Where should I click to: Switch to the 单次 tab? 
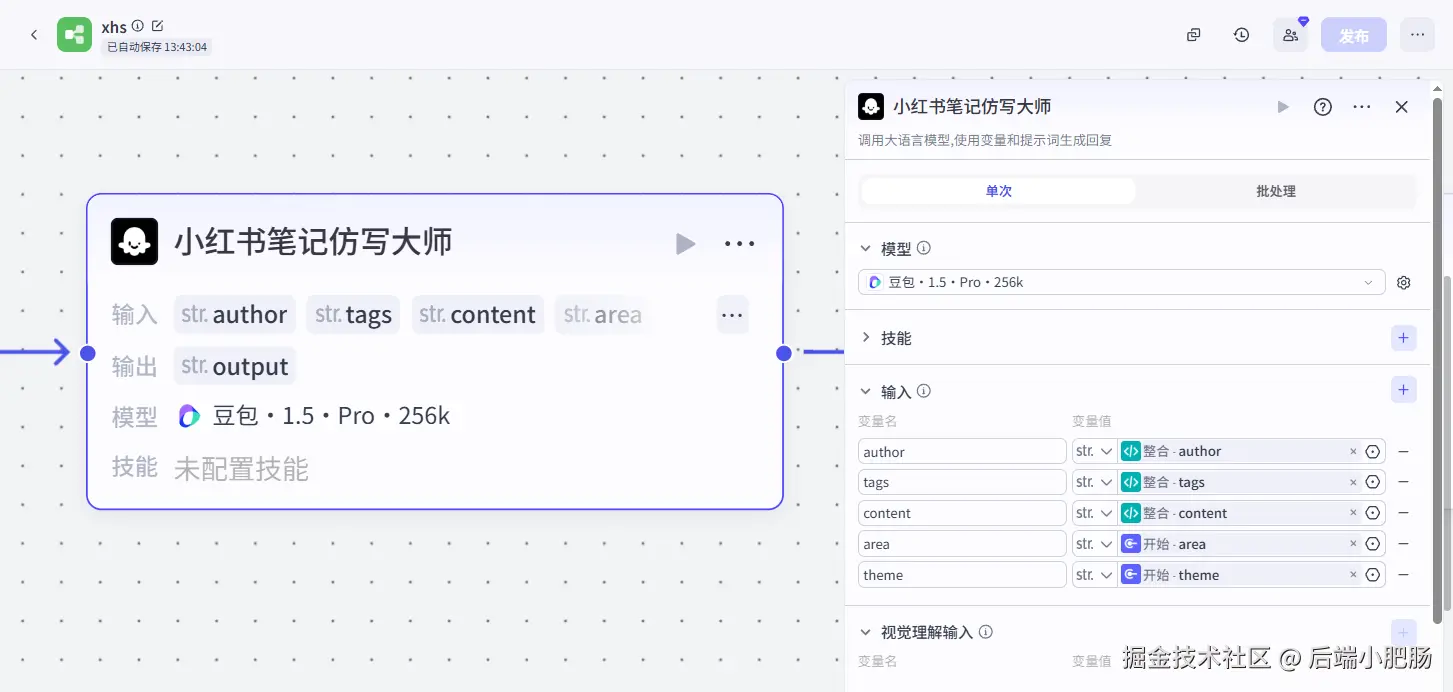(998, 191)
